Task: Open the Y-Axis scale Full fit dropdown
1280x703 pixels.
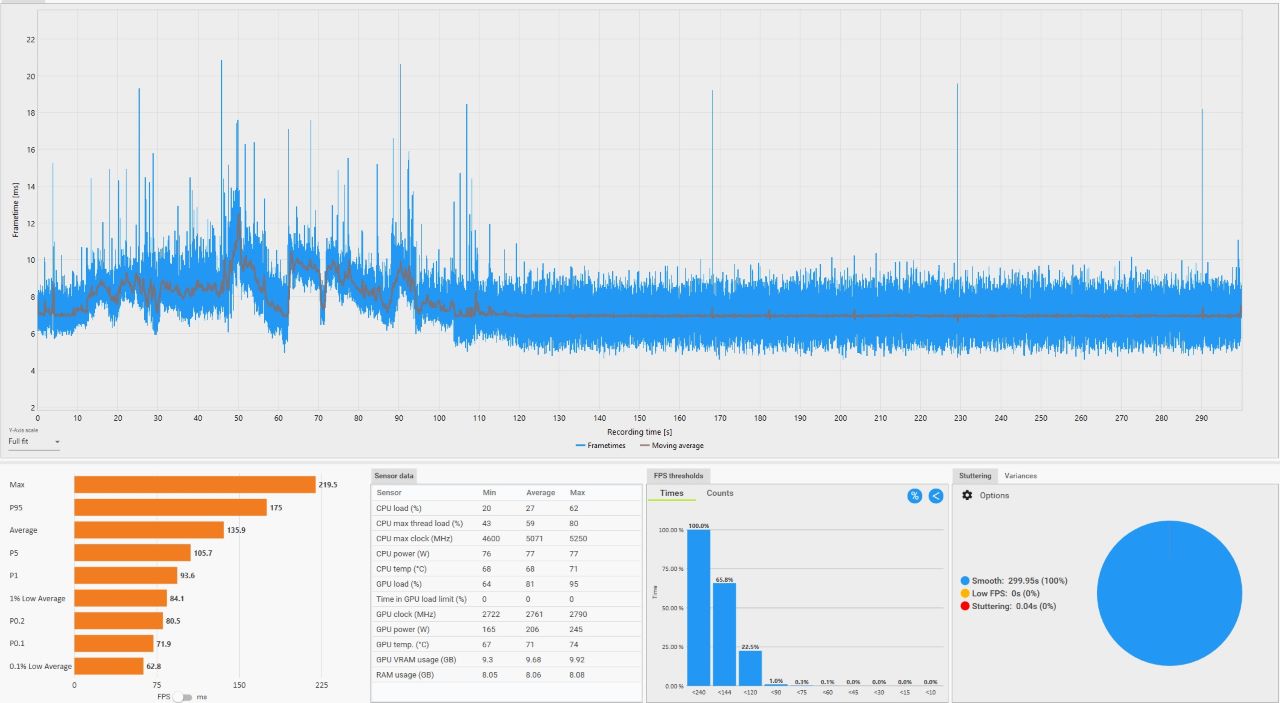Action: pyautogui.click(x=34, y=441)
